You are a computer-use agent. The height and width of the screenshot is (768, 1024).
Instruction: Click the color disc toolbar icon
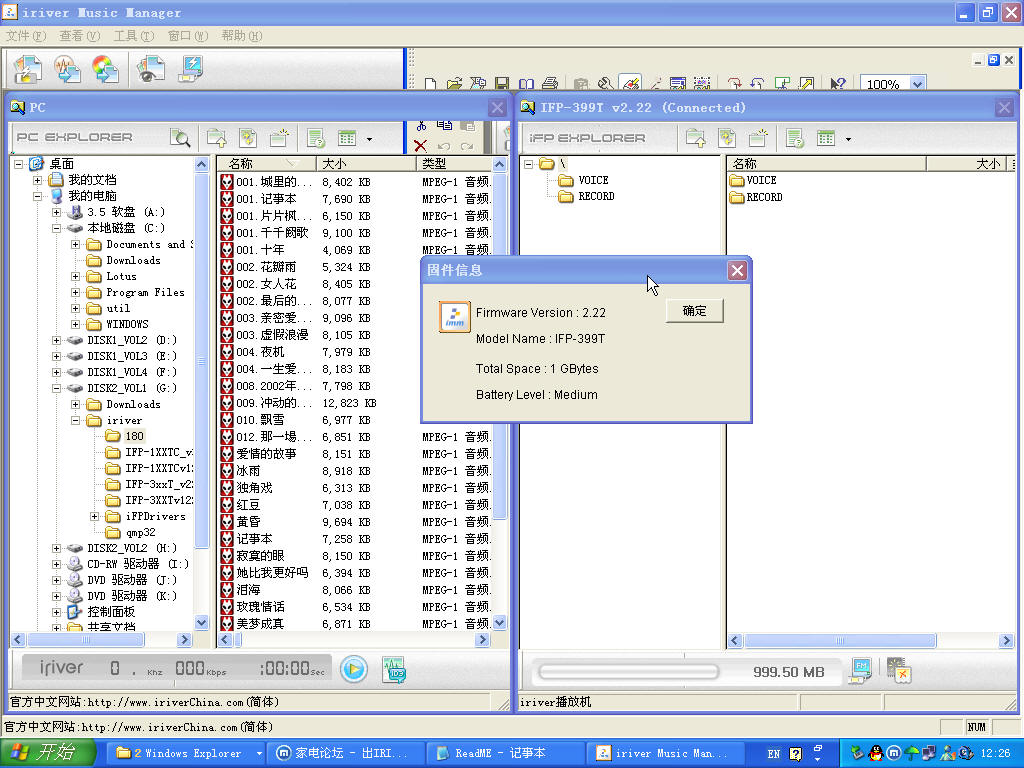click(x=106, y=69)
